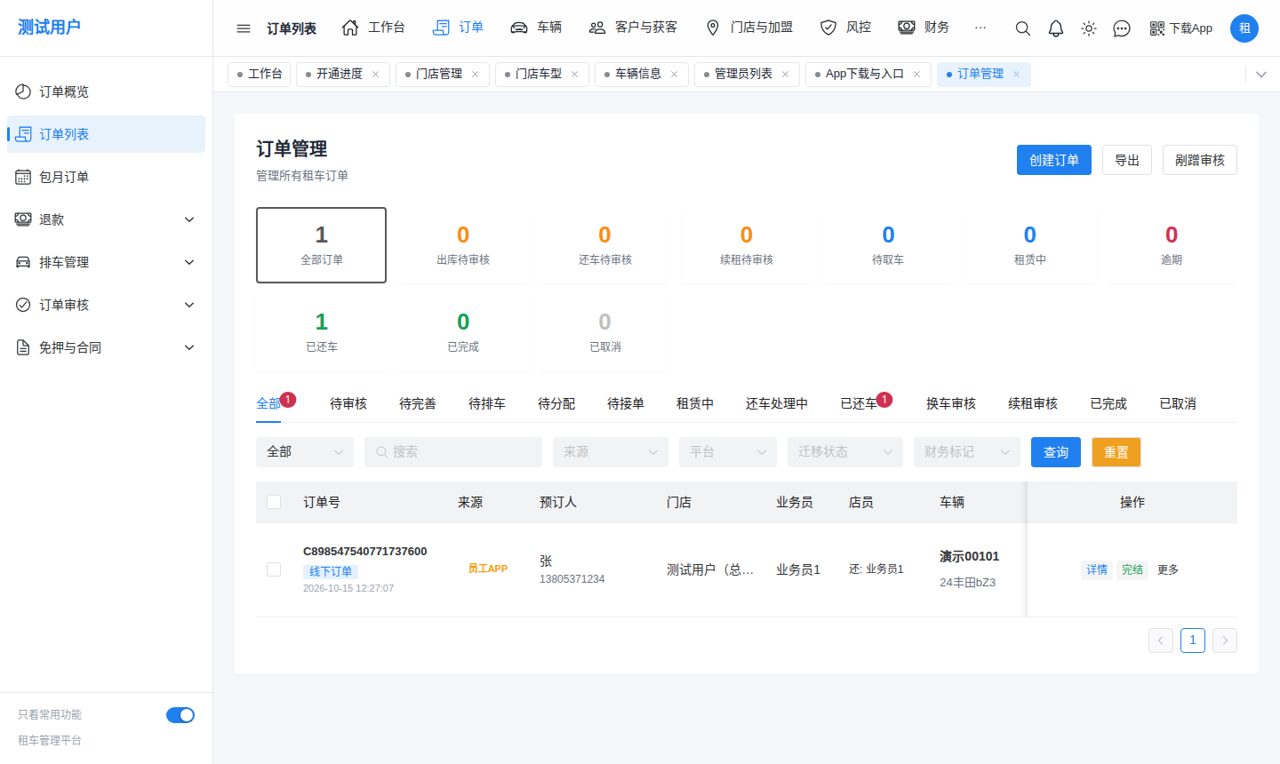The image size is (1280, 764).
Task: Open 车辆 in the top navigation
Action: 535,28
